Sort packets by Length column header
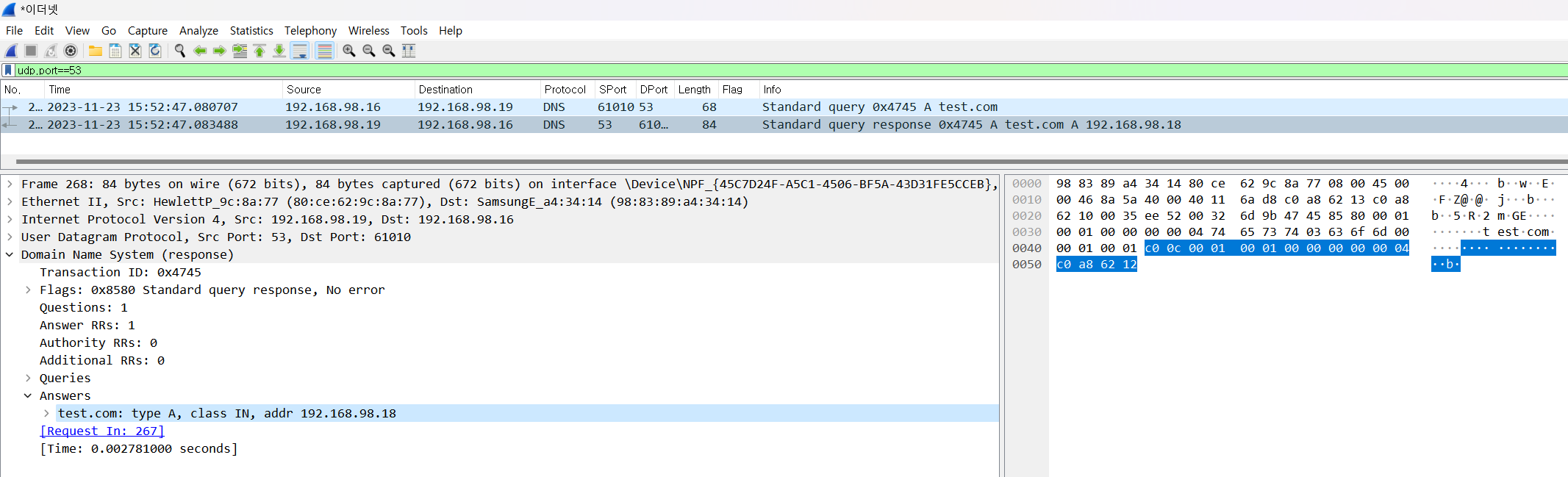This screenshot has height=477, width=1568. pyautogui.click(x=696, y=90)
